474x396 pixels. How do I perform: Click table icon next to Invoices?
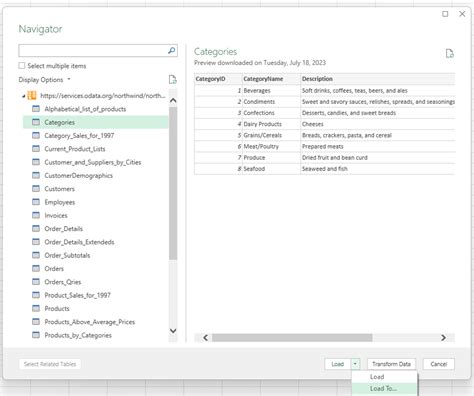click(36, 215)
